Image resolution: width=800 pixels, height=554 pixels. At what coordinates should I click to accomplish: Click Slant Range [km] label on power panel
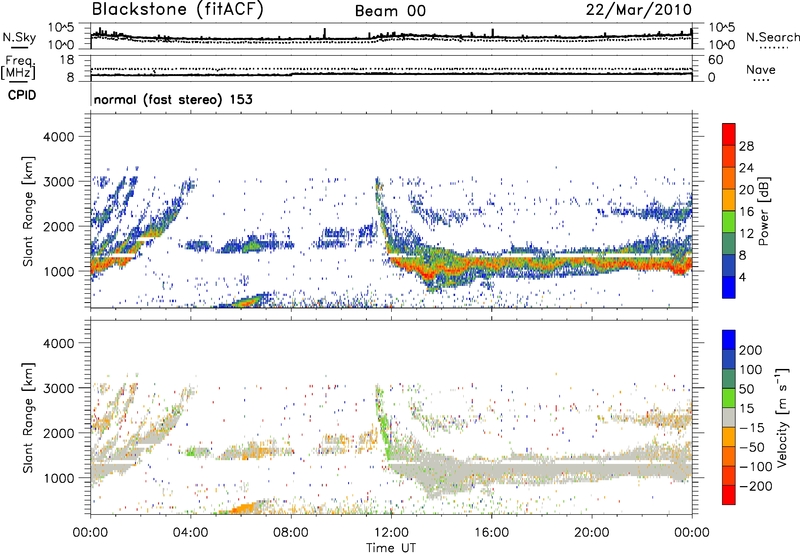[x=28, y=211]
